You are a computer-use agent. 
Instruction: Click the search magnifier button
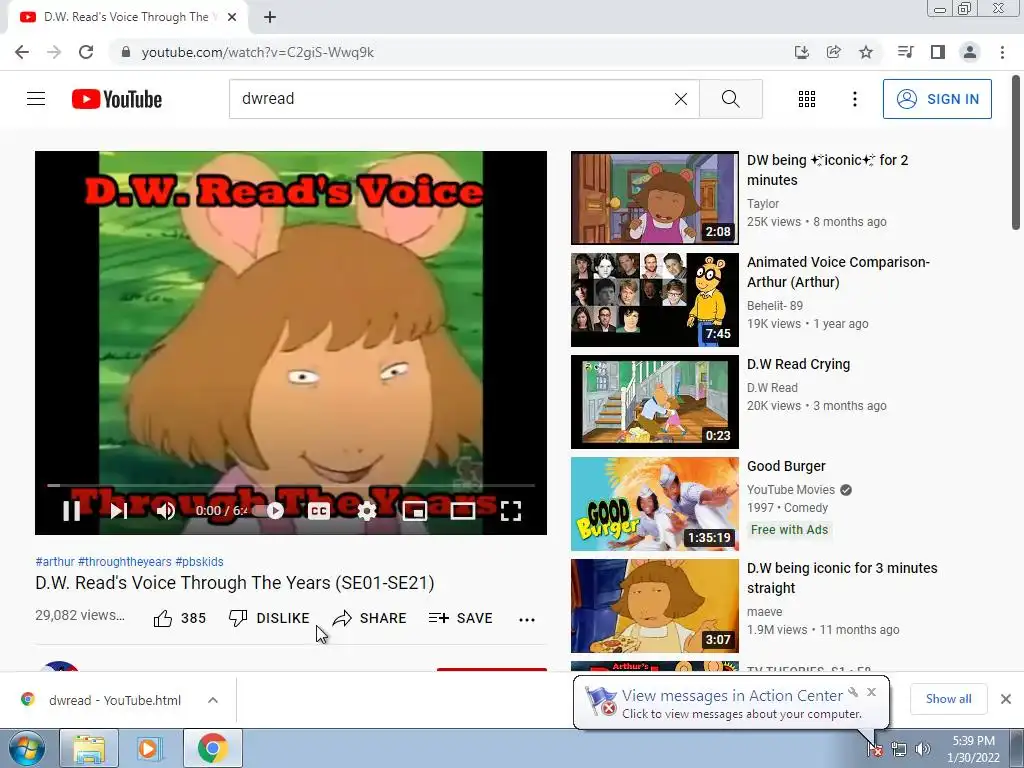pos(731,99)
